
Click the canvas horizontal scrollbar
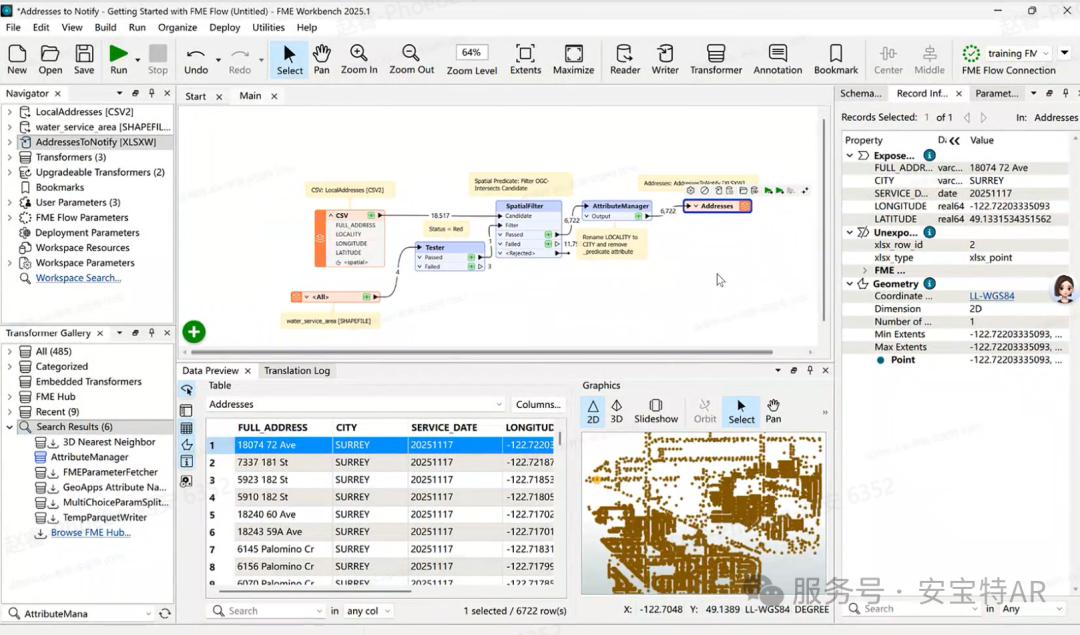481,352
